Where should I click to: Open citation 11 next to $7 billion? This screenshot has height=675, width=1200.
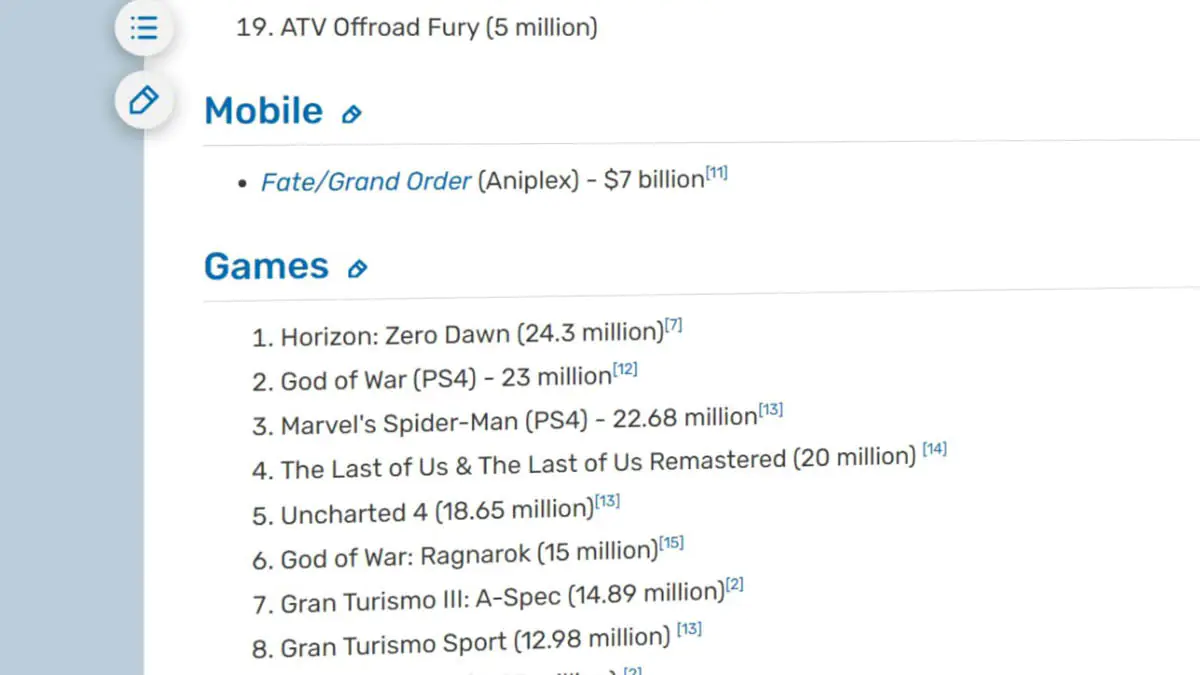pos(716,174)
